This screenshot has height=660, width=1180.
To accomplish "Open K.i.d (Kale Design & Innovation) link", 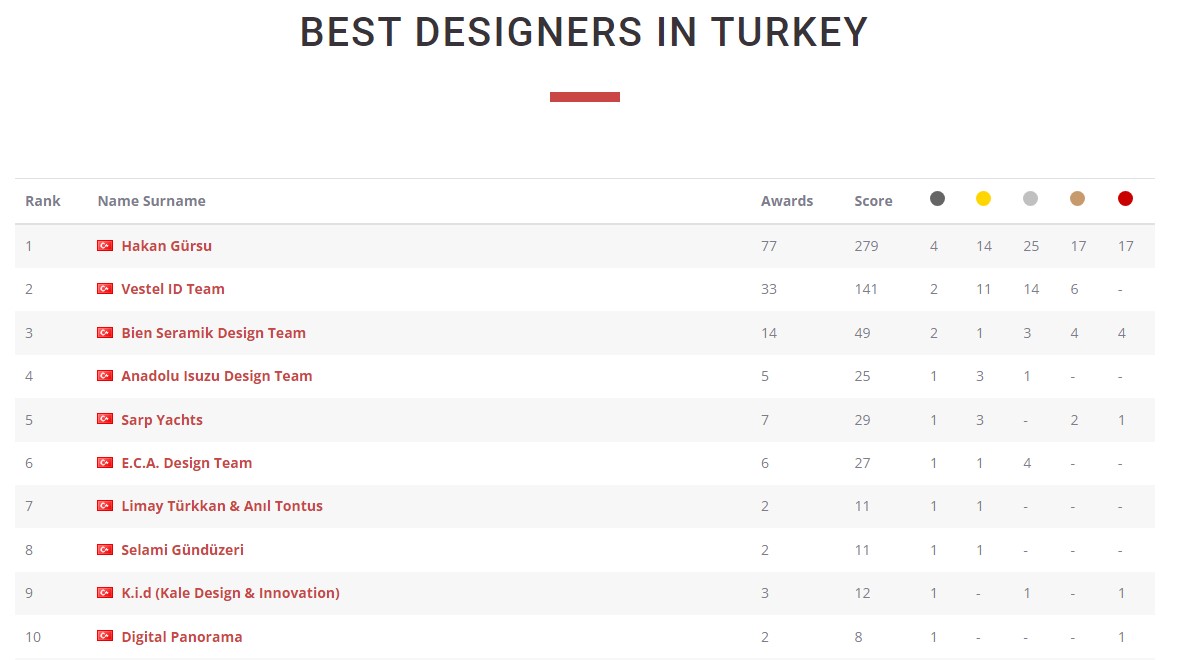I will (230, 593).
